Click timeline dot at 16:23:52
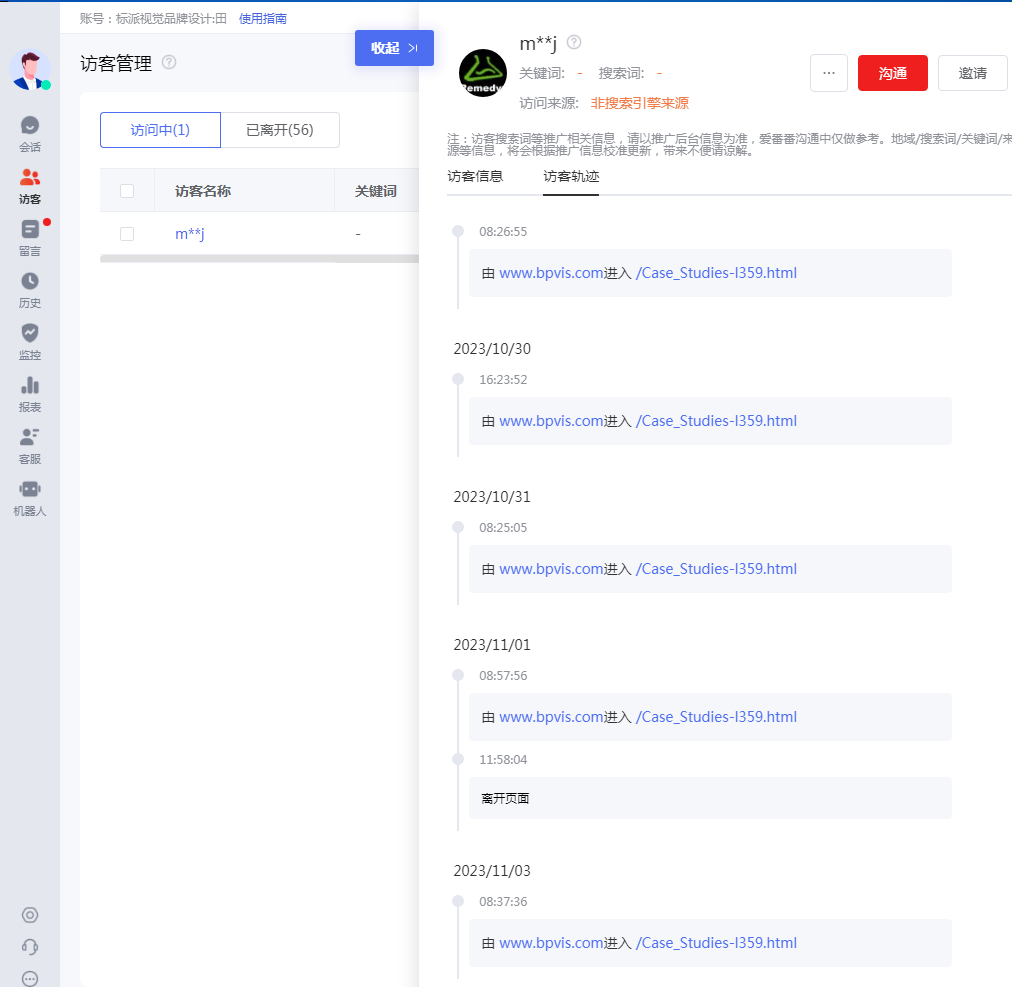1012x987 pixels. [x=458, y=379]
